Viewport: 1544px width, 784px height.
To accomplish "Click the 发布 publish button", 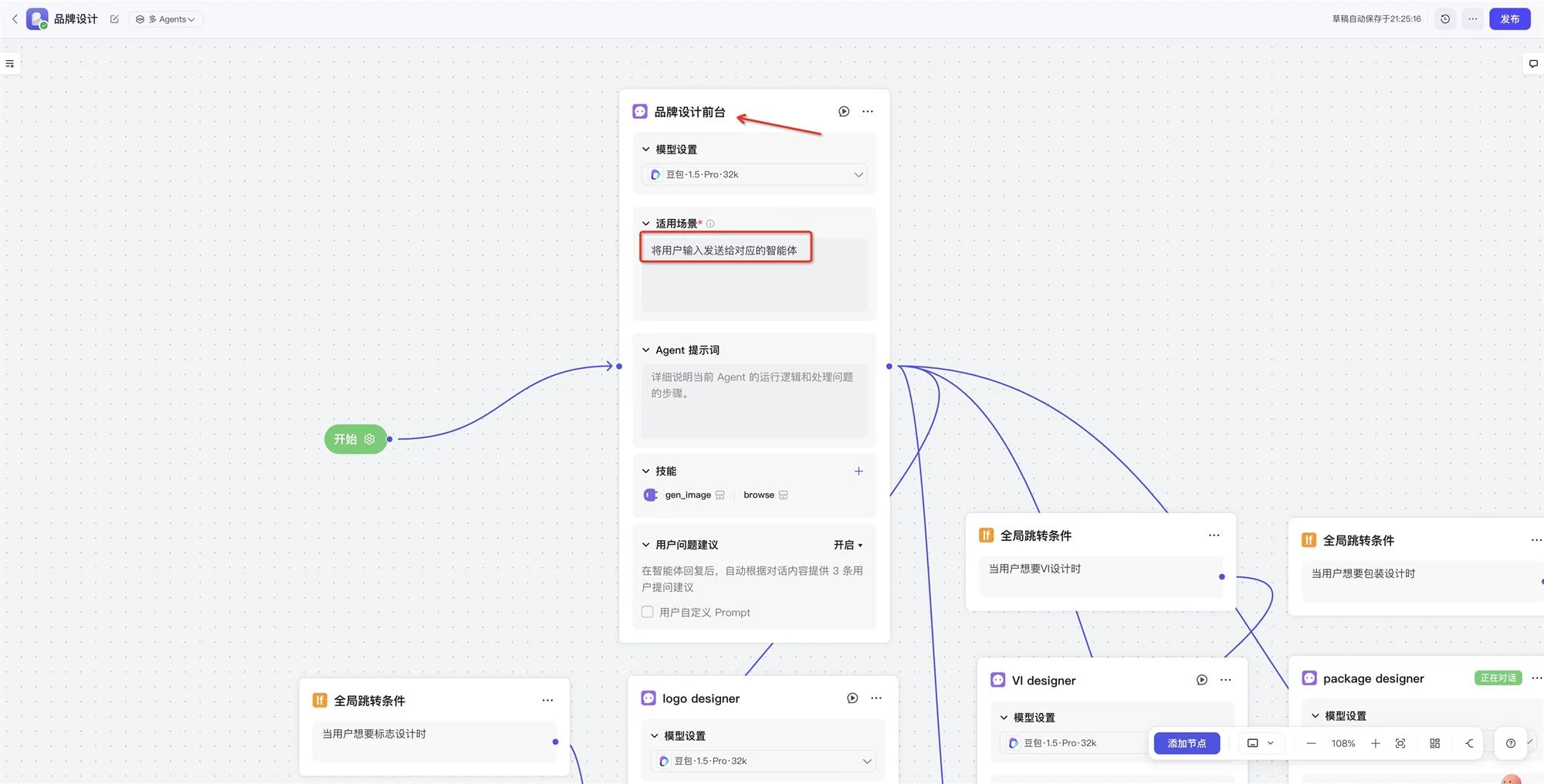I will [x=1509, y=19].
